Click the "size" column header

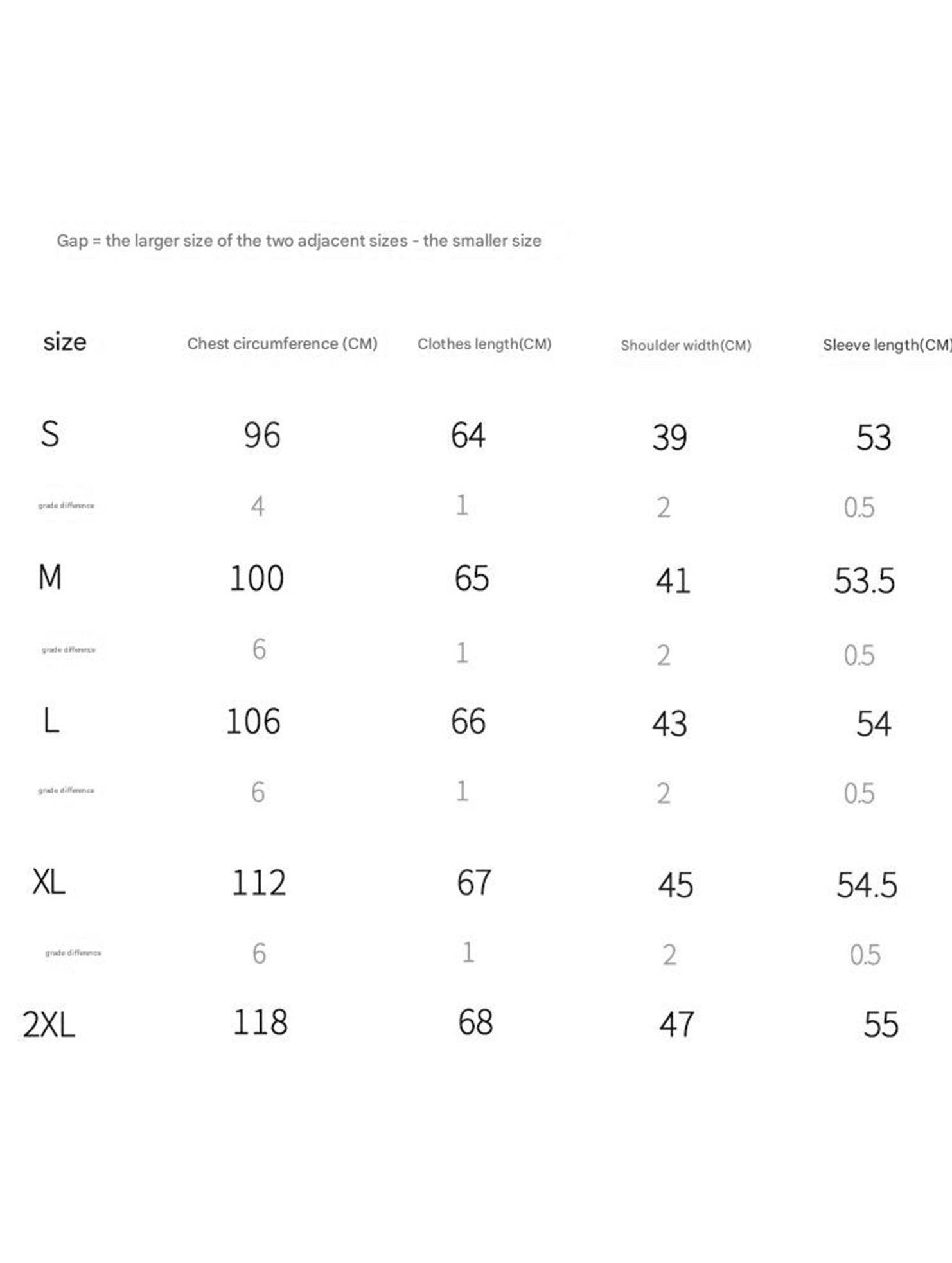click(64, 342)
